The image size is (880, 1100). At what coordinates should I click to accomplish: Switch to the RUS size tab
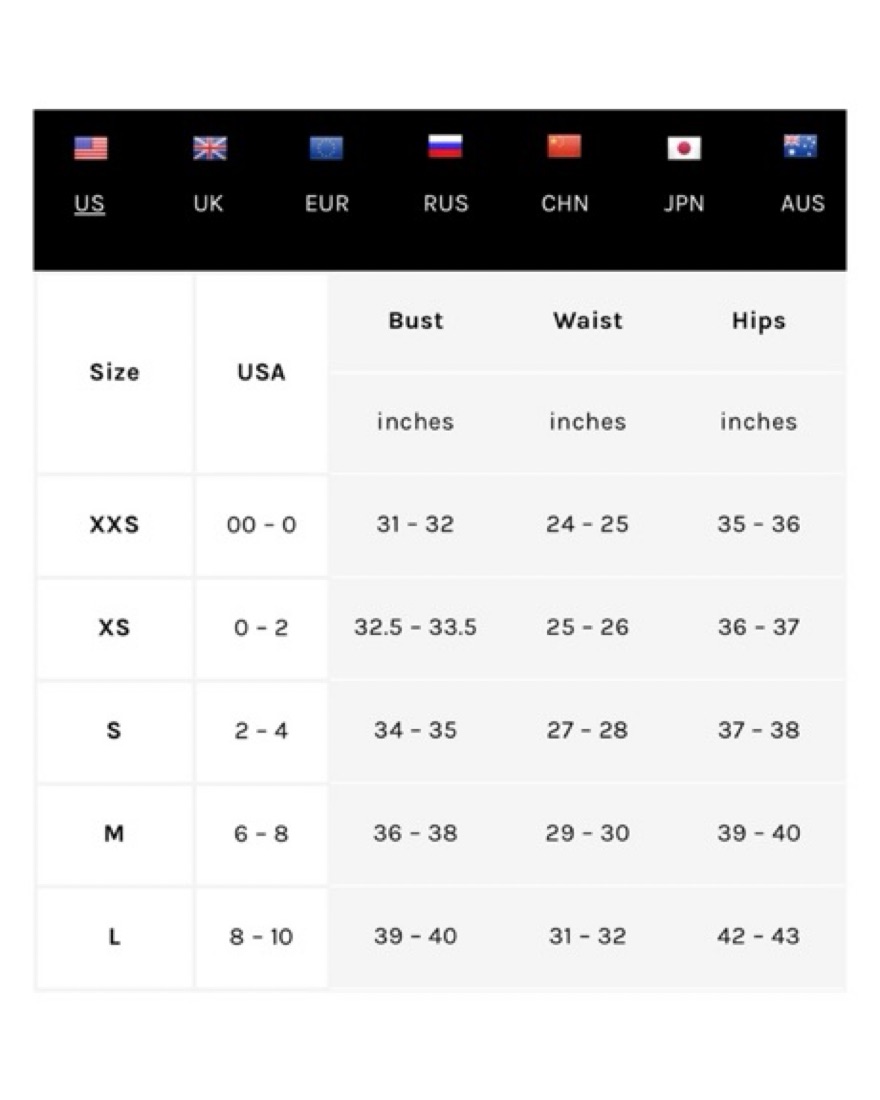click(445, 204)
